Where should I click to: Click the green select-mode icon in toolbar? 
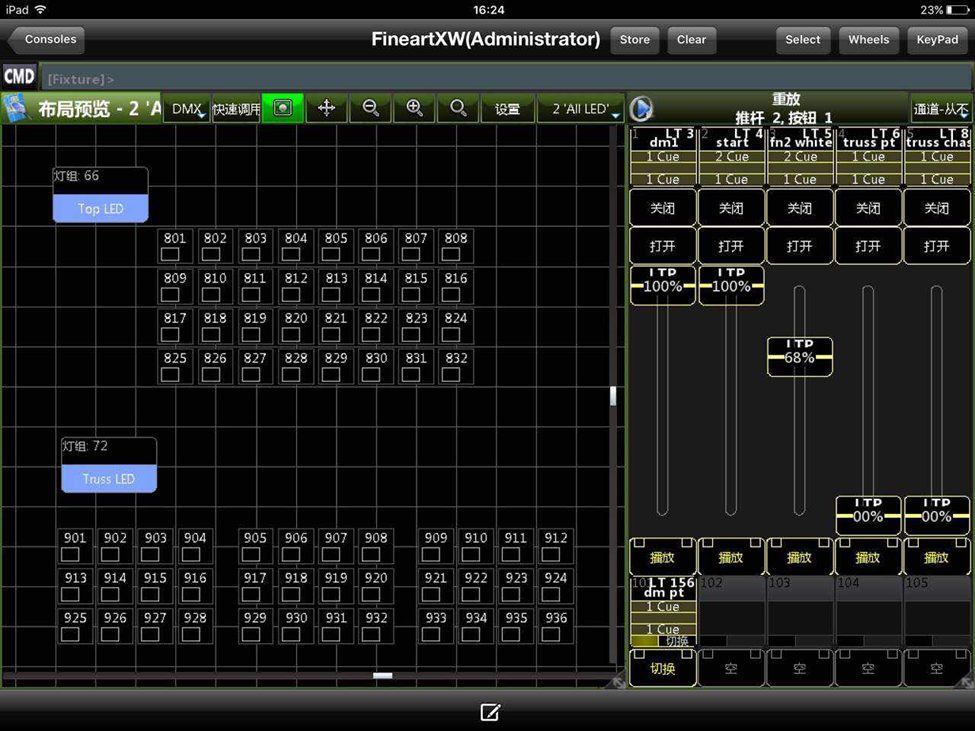pos(282,108)
